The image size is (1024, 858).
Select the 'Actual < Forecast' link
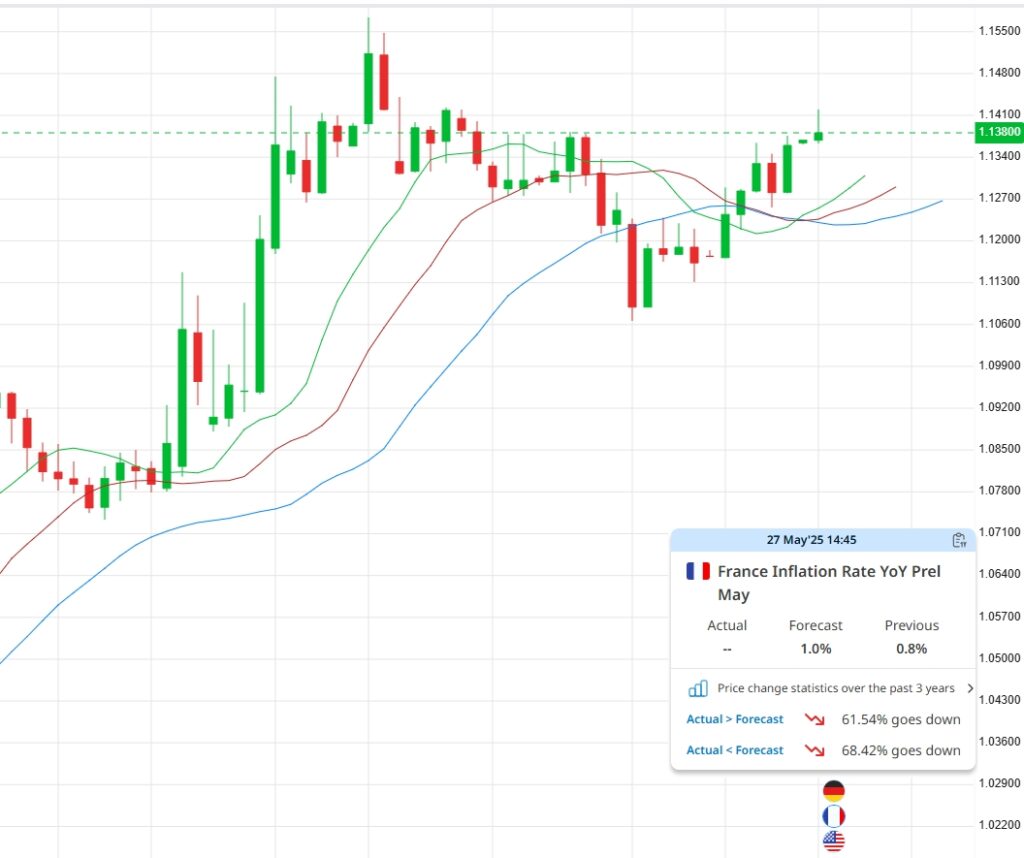(735, 750)
